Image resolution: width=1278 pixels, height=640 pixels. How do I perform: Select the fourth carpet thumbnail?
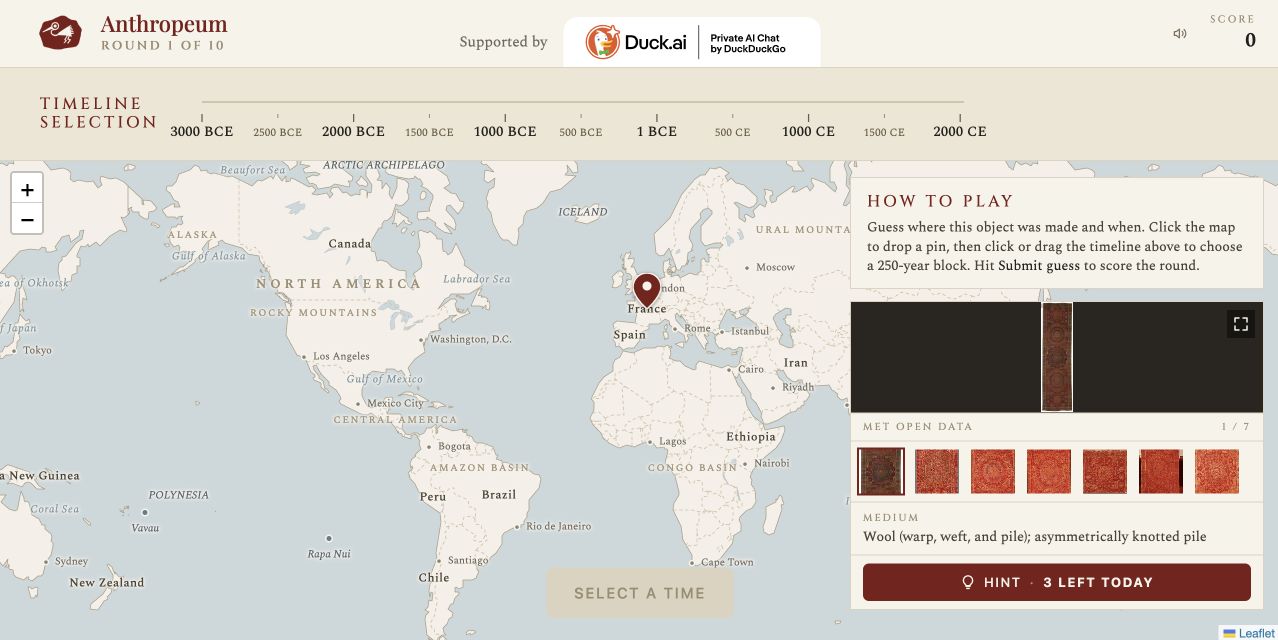coord(1049,471)
